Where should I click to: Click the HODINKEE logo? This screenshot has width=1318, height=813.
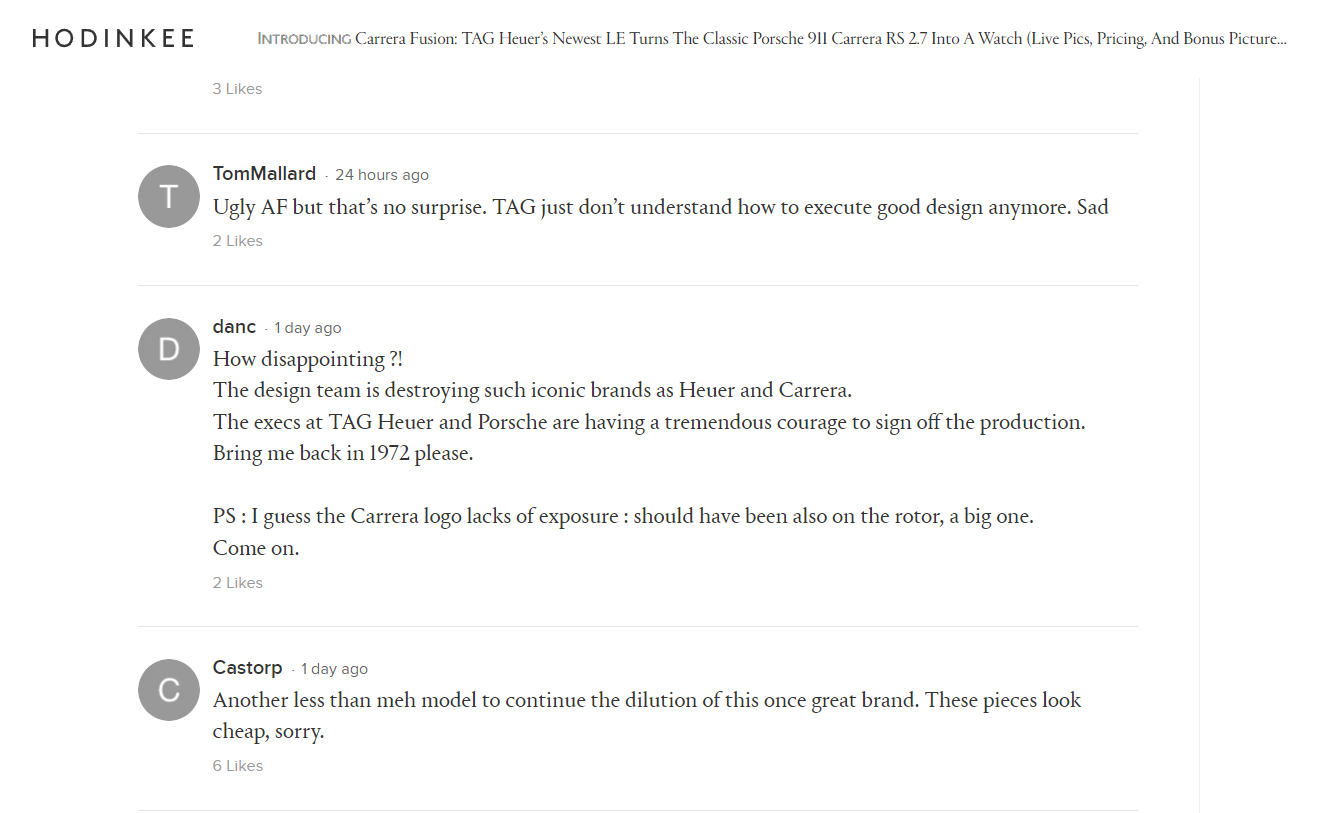coord(113,39)
